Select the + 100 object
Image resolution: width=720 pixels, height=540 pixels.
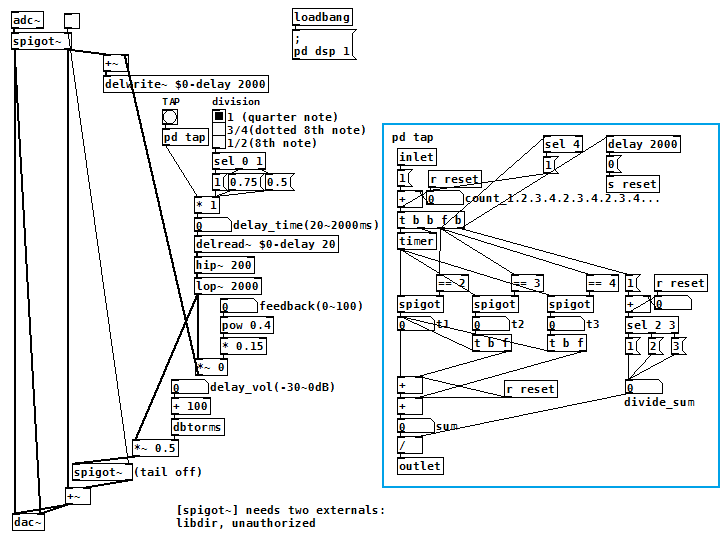(x=191, y=406)
